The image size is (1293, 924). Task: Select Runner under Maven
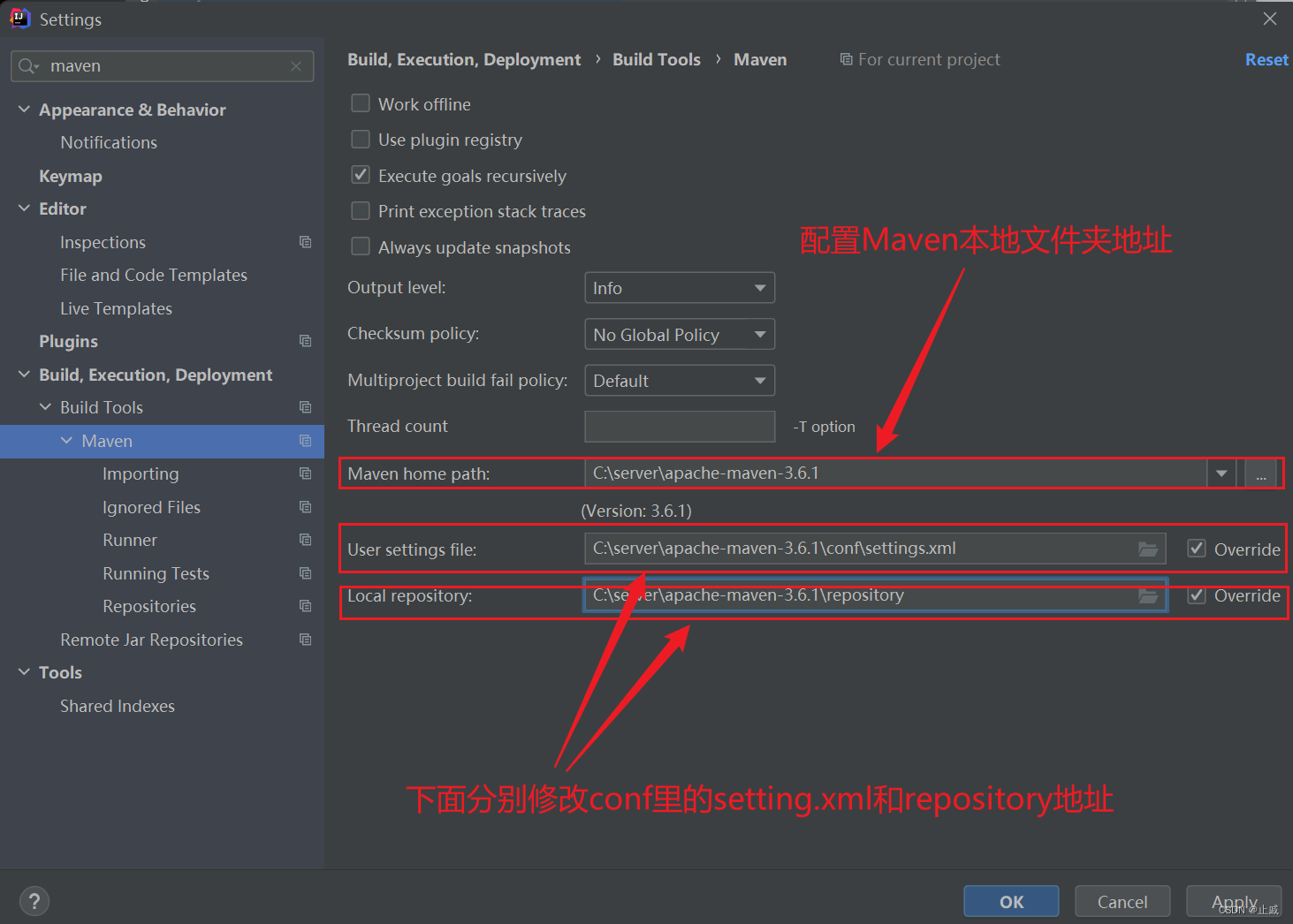pyautogui.click(x=130, y=540)
